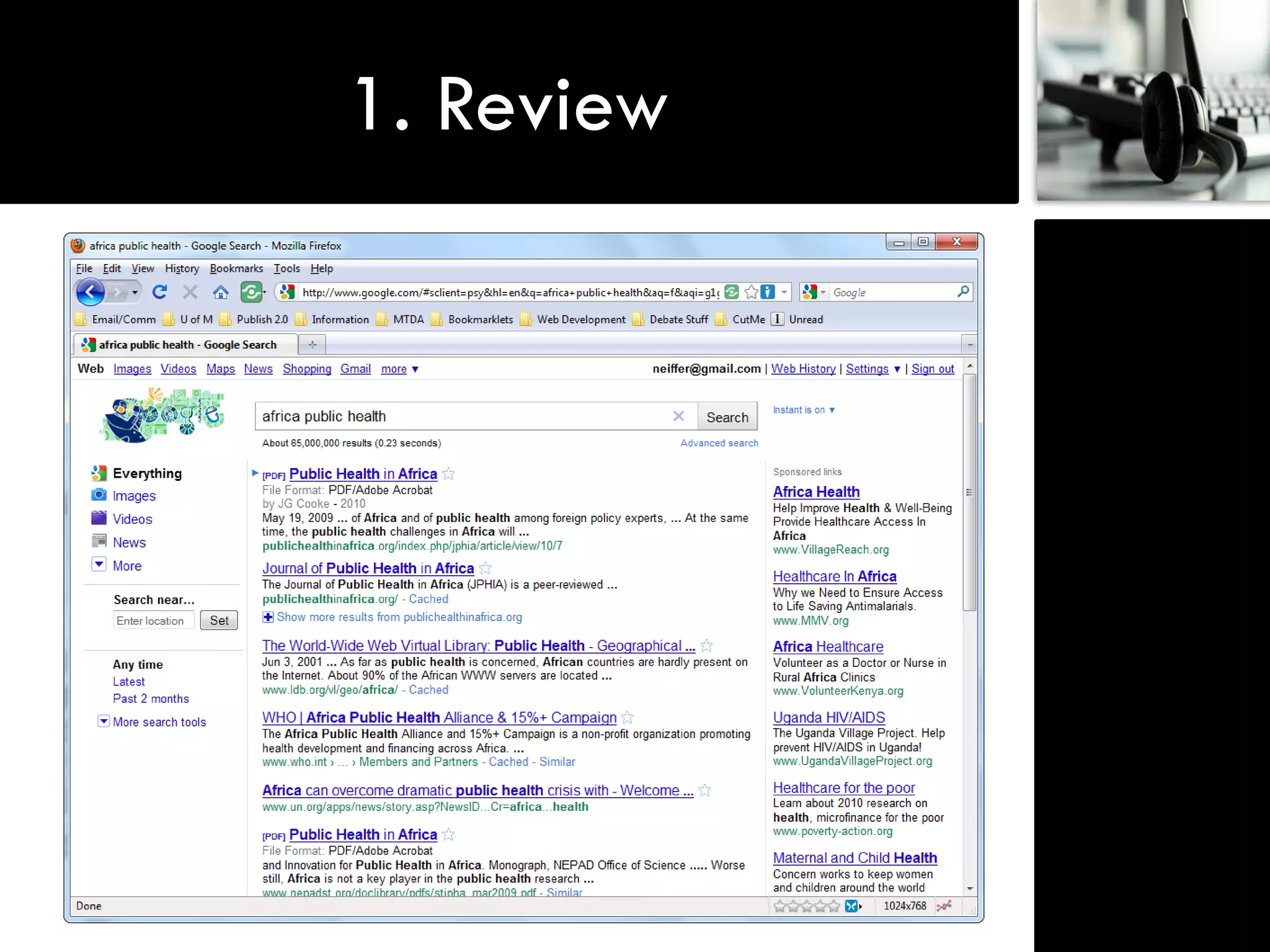Open the File menu
1270x952 pixels.
(84, 268)
